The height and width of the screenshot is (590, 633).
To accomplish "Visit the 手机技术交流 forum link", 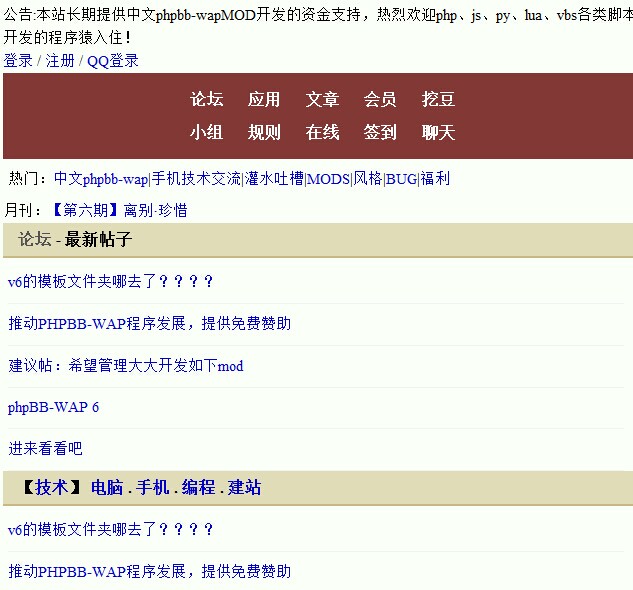I will pos(196,179).
